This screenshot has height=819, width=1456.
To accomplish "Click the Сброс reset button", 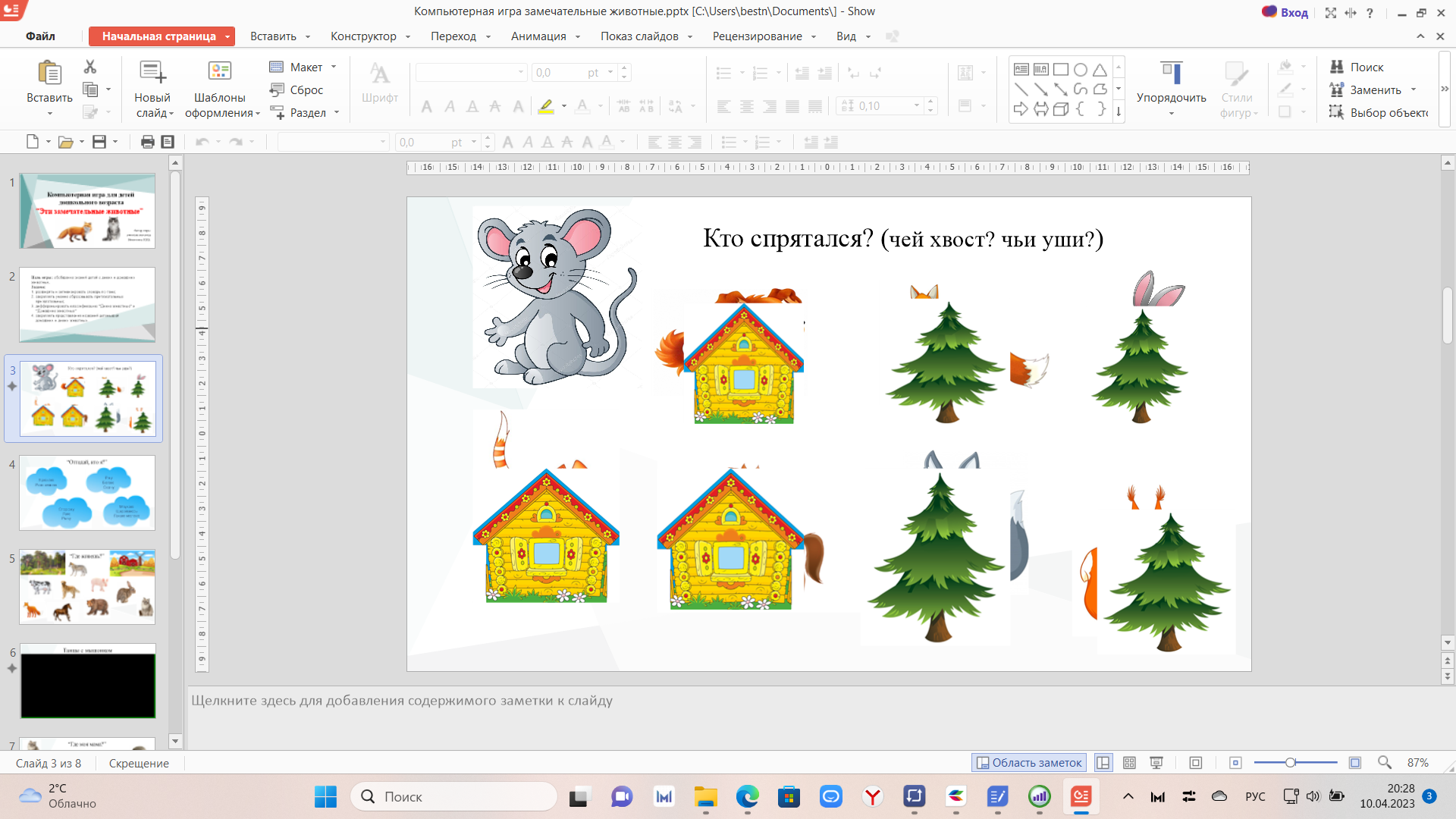I will (297, 89).
